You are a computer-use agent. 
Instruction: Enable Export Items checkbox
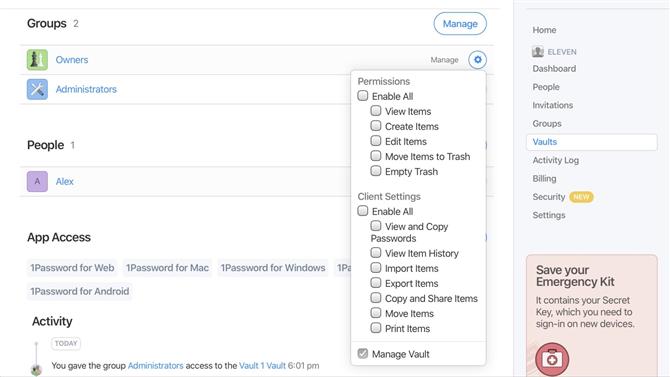[x=376, y=283]
